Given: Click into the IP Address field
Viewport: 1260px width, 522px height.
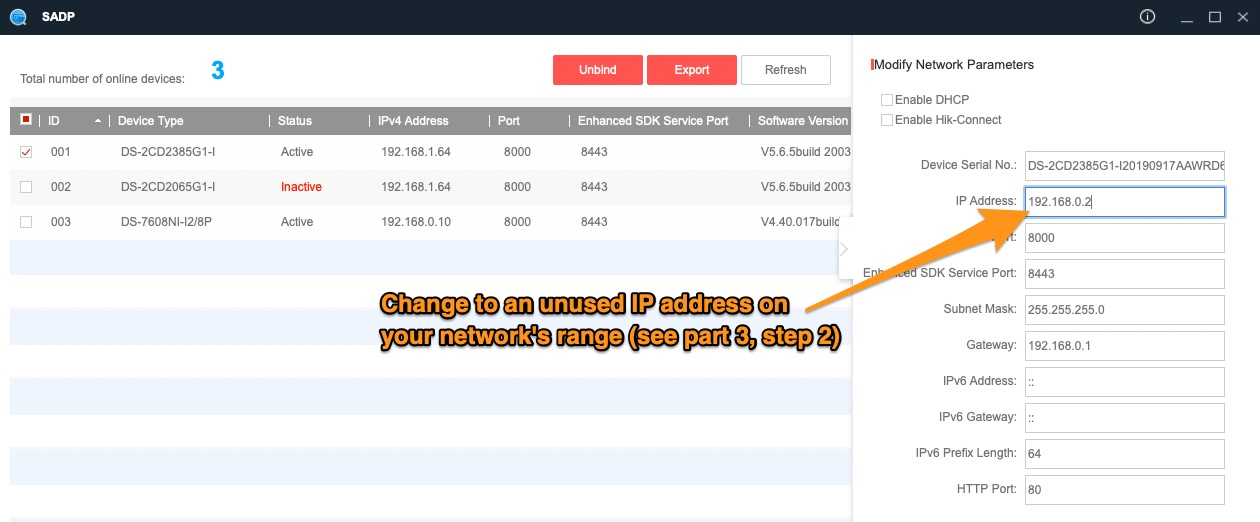Looking at the screenshot, I should pyautogui.click(x=1124, y=202).
